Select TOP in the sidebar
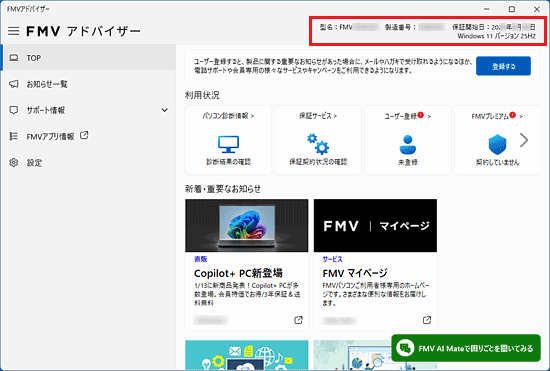 pyautogui.click(x=88, y=58)
